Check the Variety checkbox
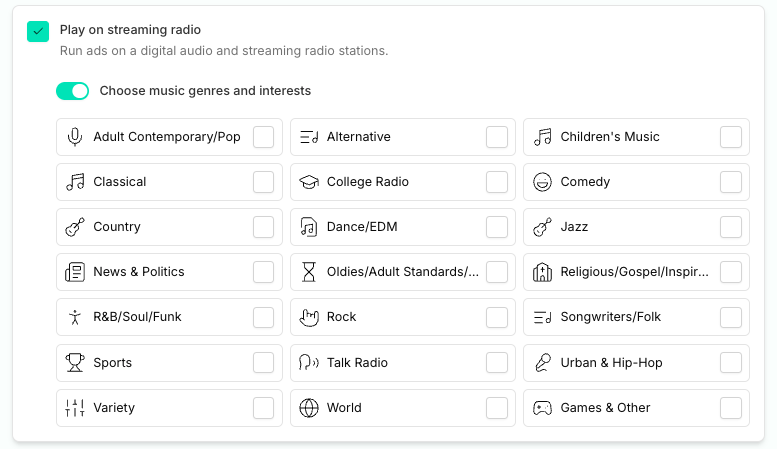Image resolution: width=777 pixels, height=449 pixels. point(264,408)
